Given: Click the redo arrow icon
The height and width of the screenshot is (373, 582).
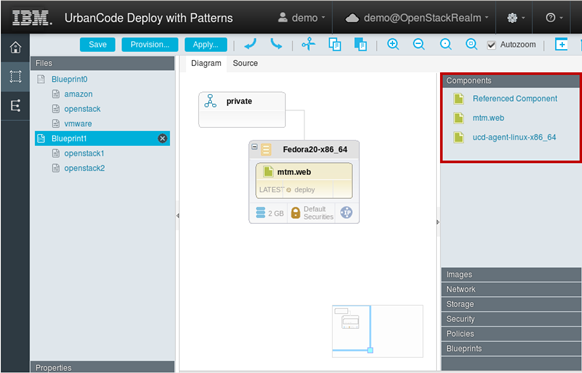Looking at the screenshot, I should point(276,45).
